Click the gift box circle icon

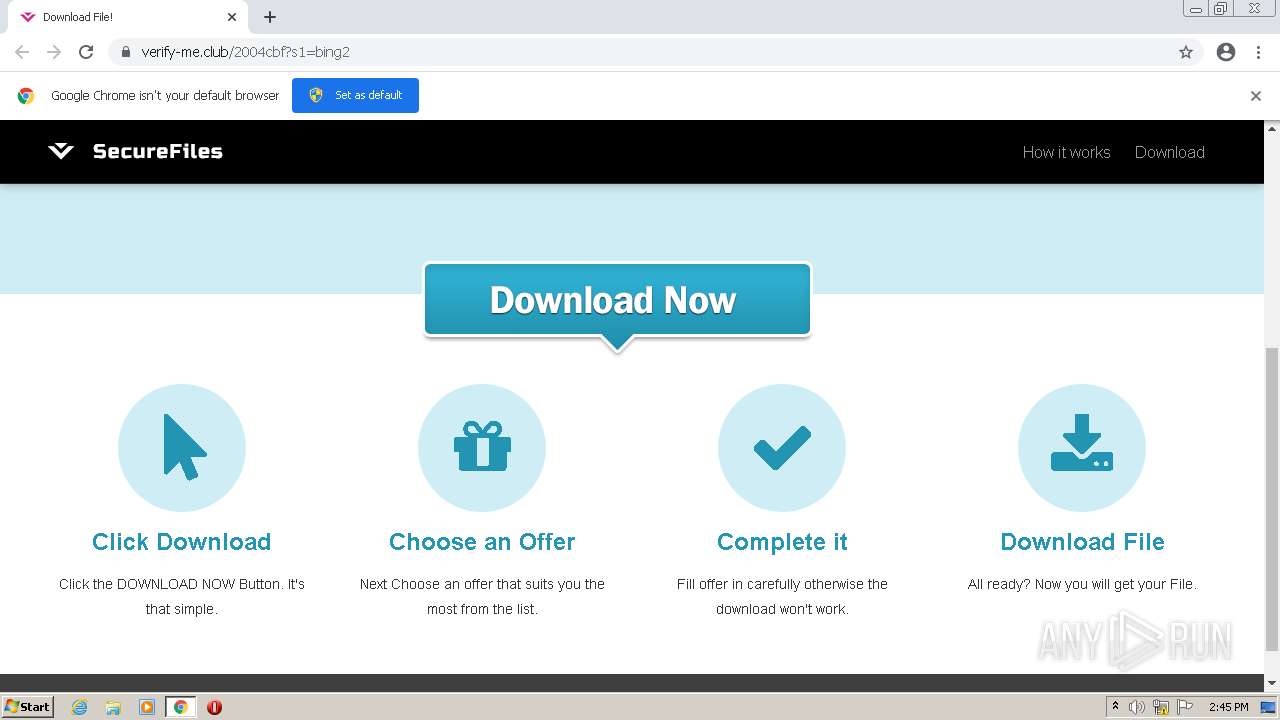click(x=482, y=448)
